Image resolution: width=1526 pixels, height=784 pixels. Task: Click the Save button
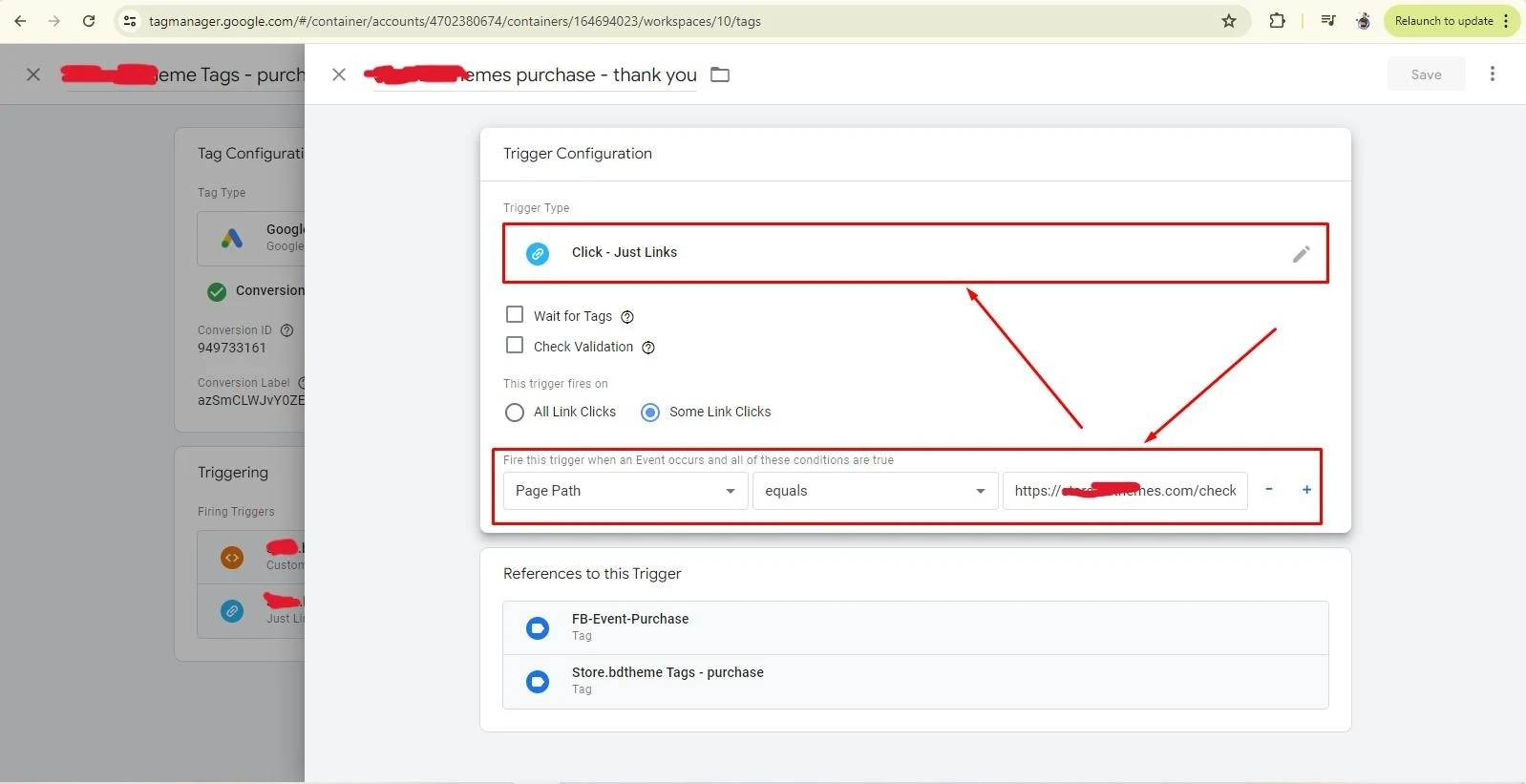(1426, 74)
